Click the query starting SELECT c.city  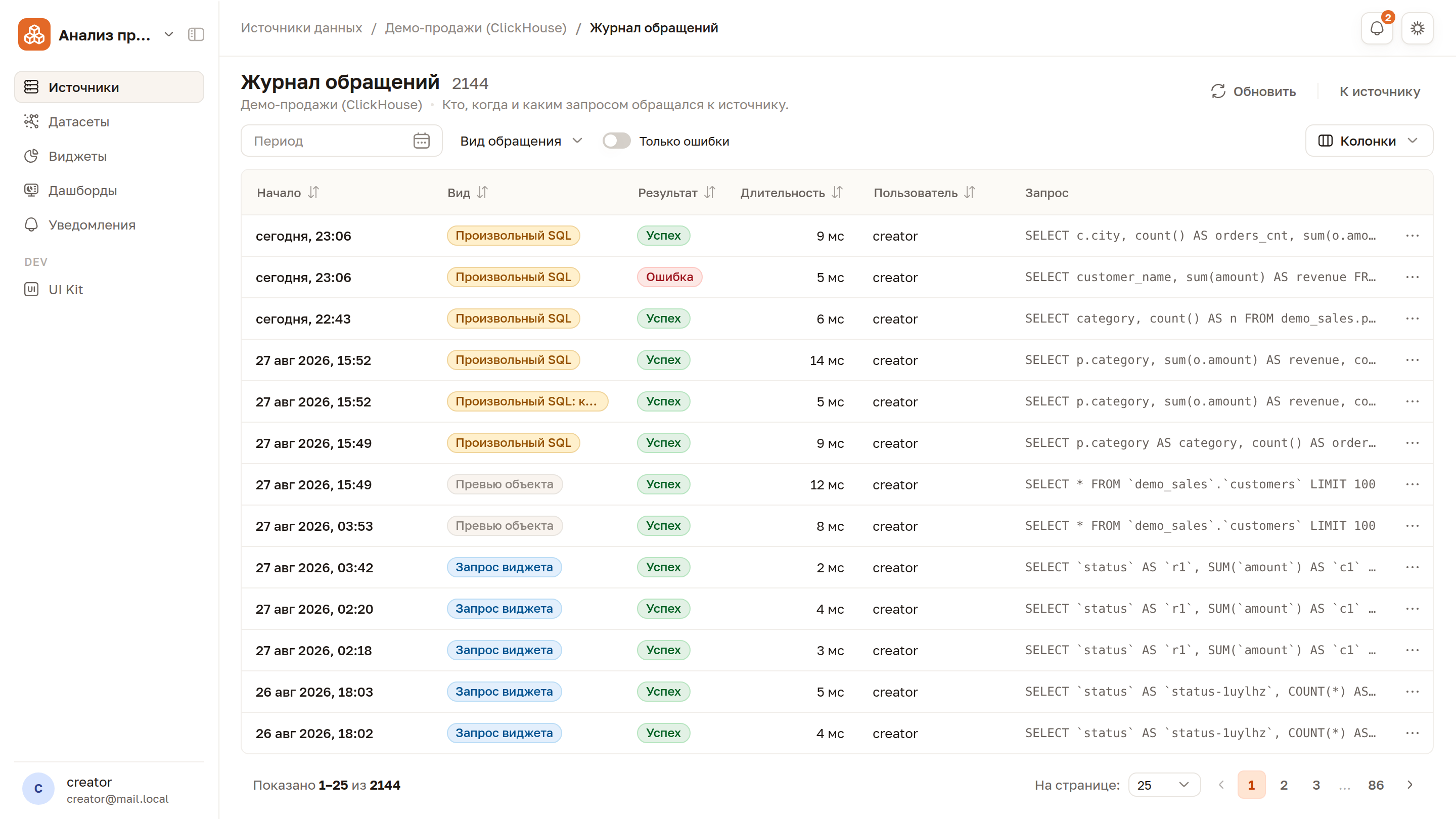coord(1200,236)
